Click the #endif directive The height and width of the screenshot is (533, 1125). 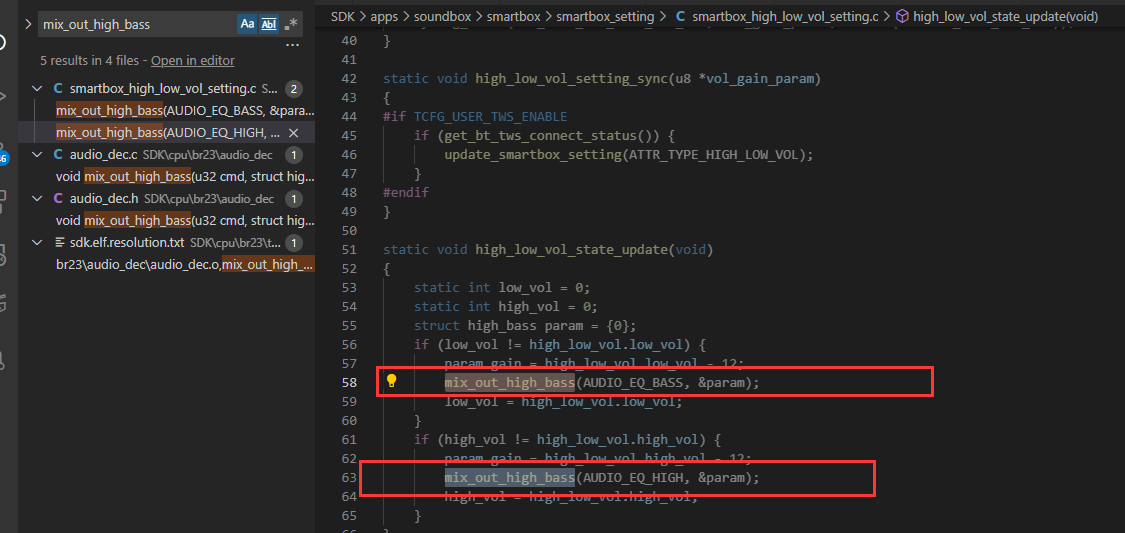405,192
